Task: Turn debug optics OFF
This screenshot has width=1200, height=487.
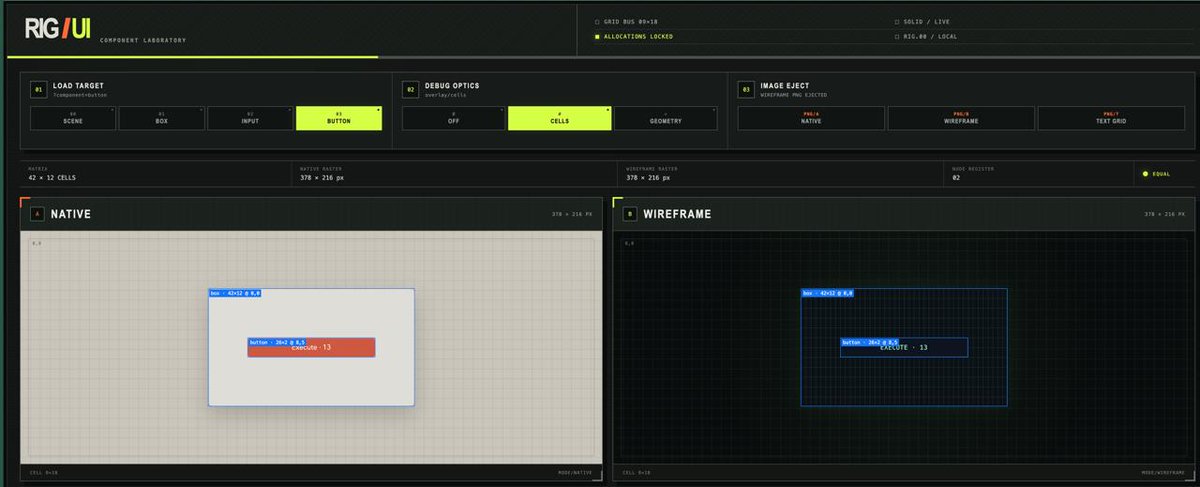Action: (x=453, y=118)
